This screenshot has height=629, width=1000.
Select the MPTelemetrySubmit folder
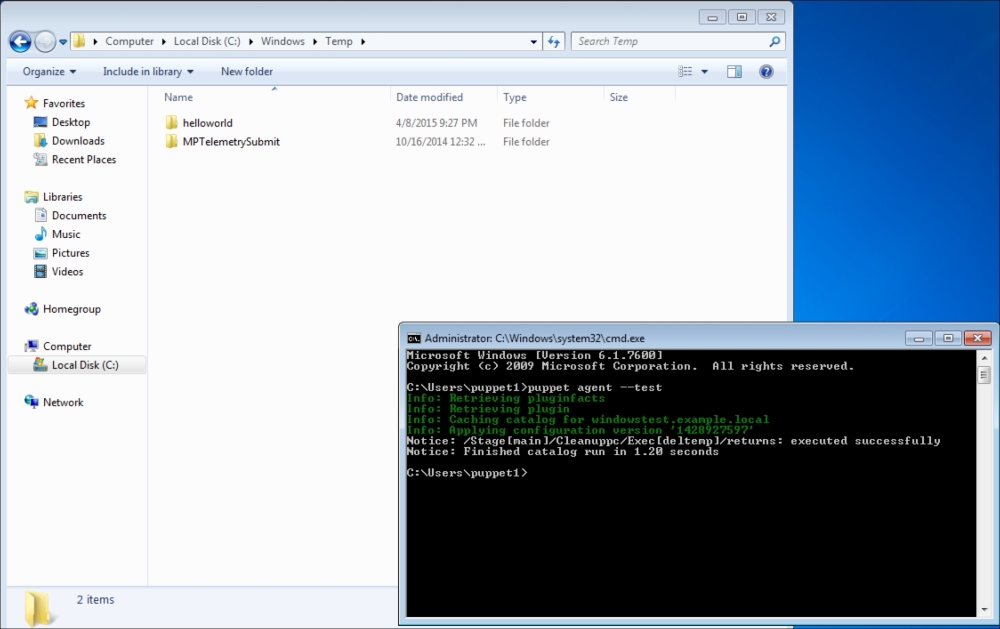pyautogui.click(x=230, y=142)
